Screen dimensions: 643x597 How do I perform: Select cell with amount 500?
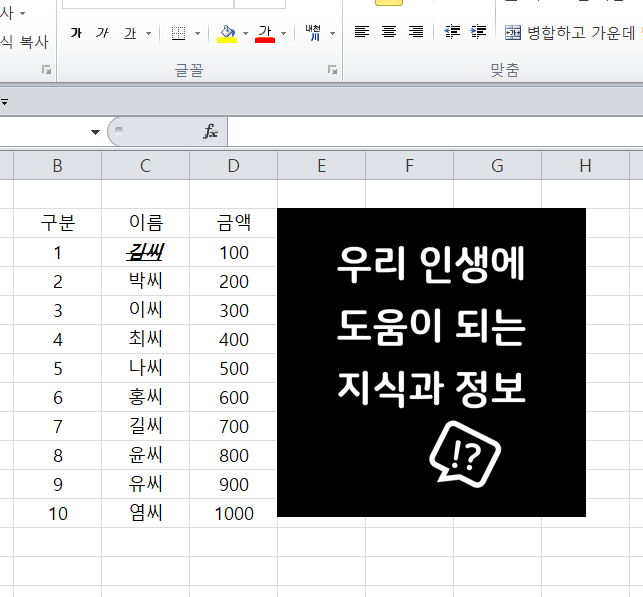pyautogui.click(x=233, y=368)
